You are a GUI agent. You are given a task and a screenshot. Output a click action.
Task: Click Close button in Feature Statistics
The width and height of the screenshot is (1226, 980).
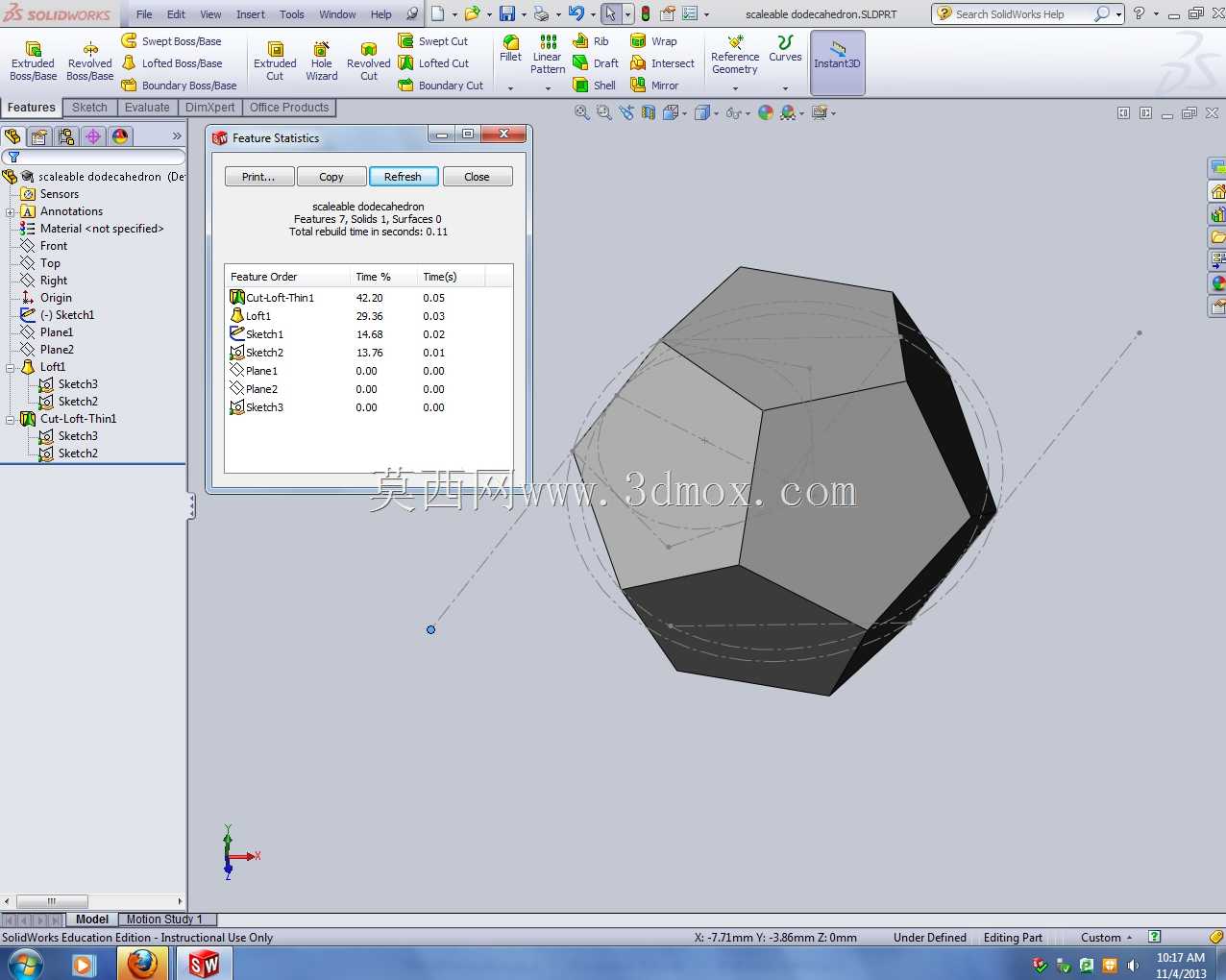tap(477, 177)
